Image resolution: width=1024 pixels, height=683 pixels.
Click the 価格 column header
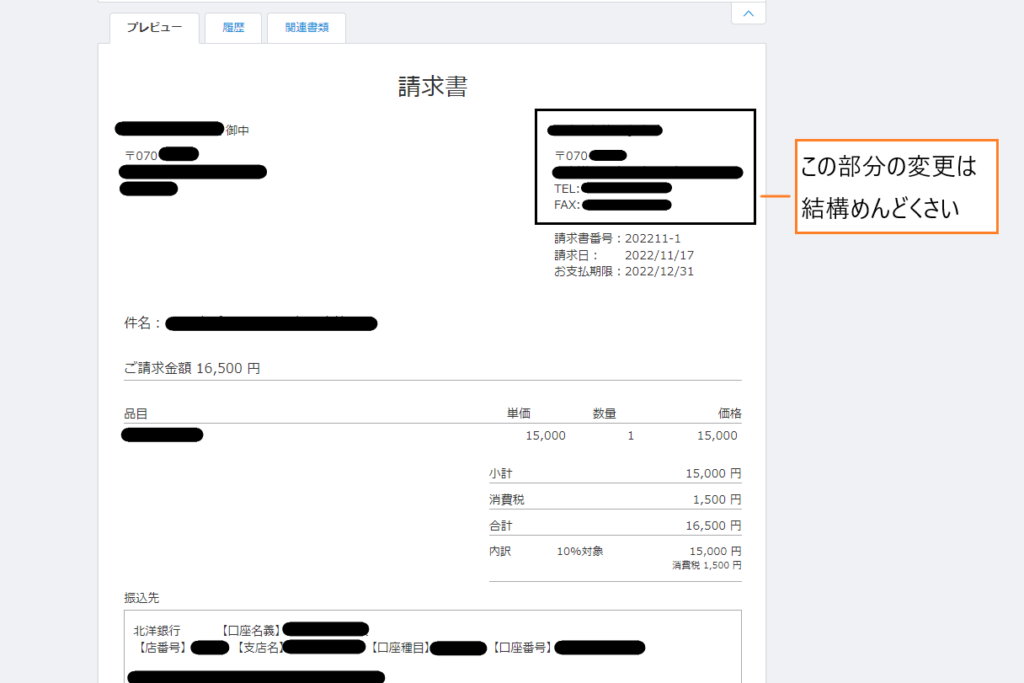pyautogui.click(x=729, y=413)
